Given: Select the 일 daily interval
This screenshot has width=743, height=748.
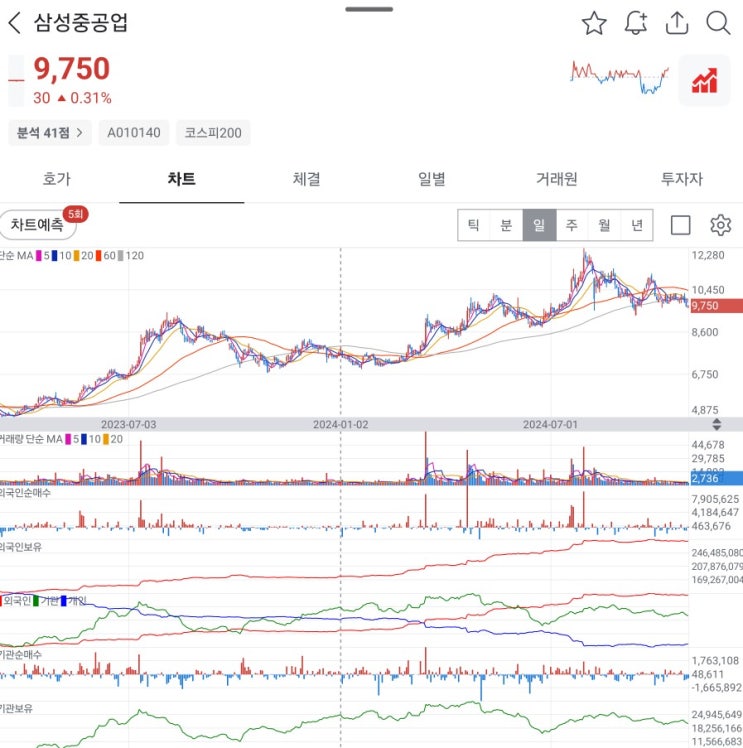Looking at the screenshot, I should (539, 225).
